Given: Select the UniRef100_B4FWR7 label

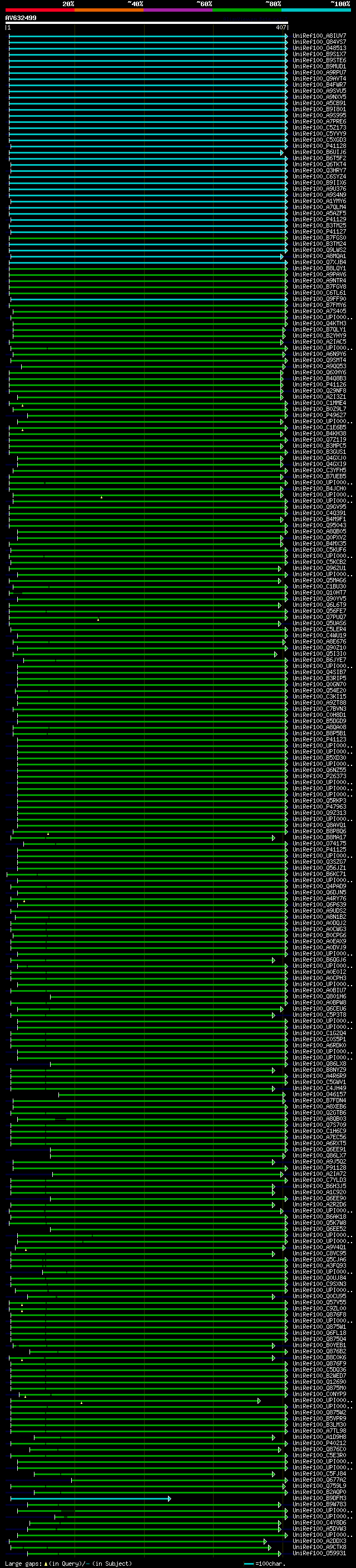Looking at the screenshot, I should click(319, 85).
